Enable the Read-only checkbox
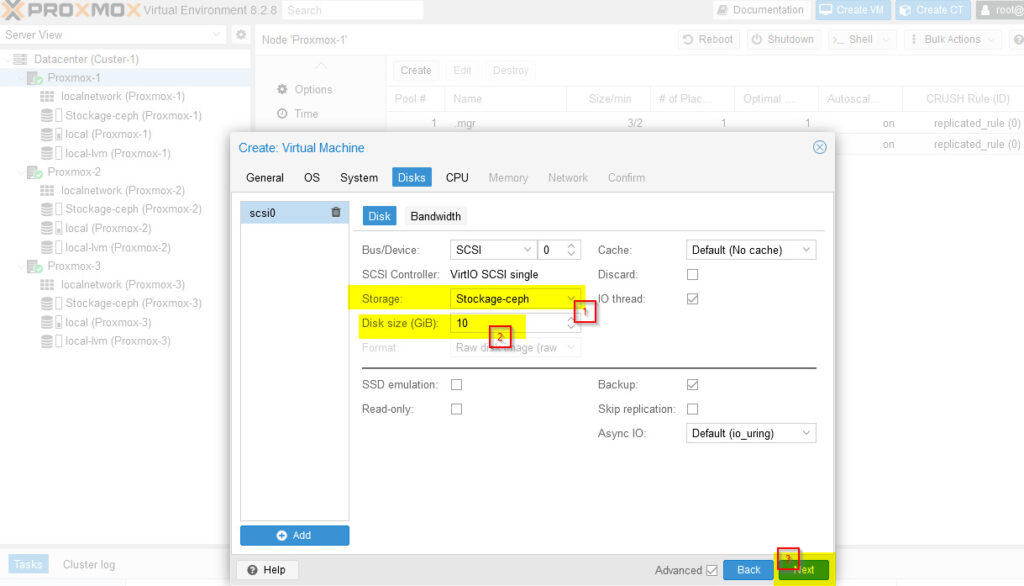 (456, 409)
